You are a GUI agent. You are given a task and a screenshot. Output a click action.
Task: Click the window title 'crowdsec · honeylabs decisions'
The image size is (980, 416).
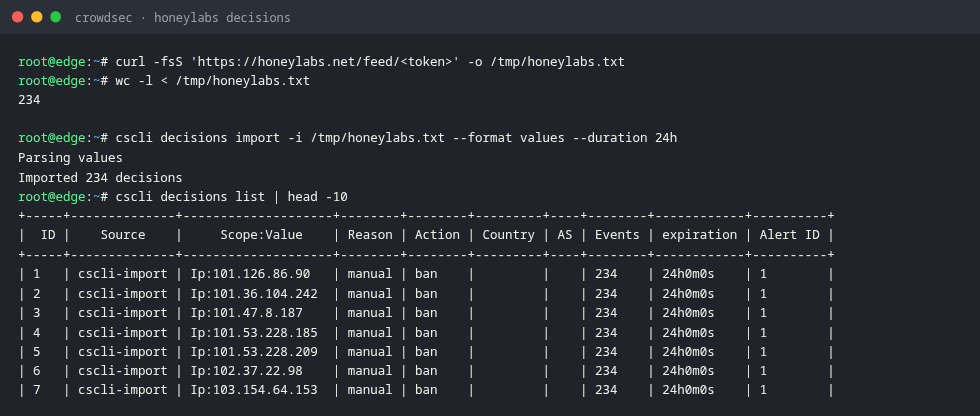[182, 17]
